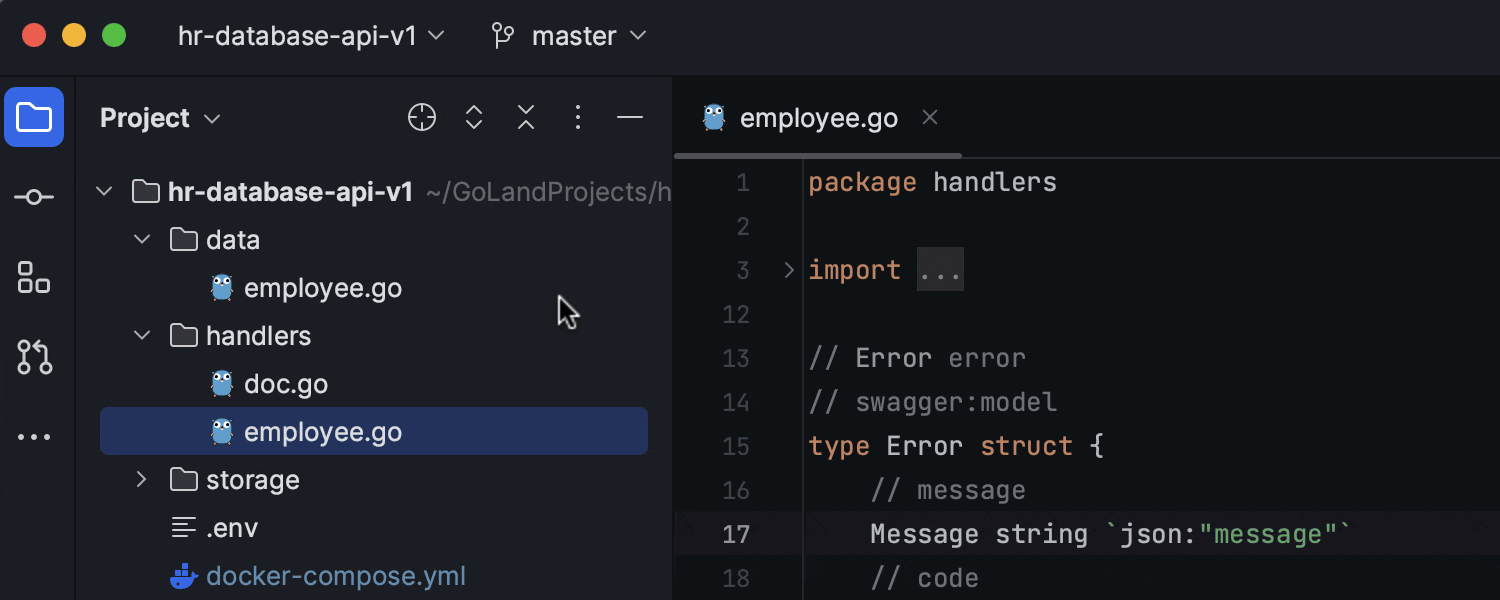Open Project panel options via kebab menu
This screenshot has height=600, width=1500.
point(577,117)
